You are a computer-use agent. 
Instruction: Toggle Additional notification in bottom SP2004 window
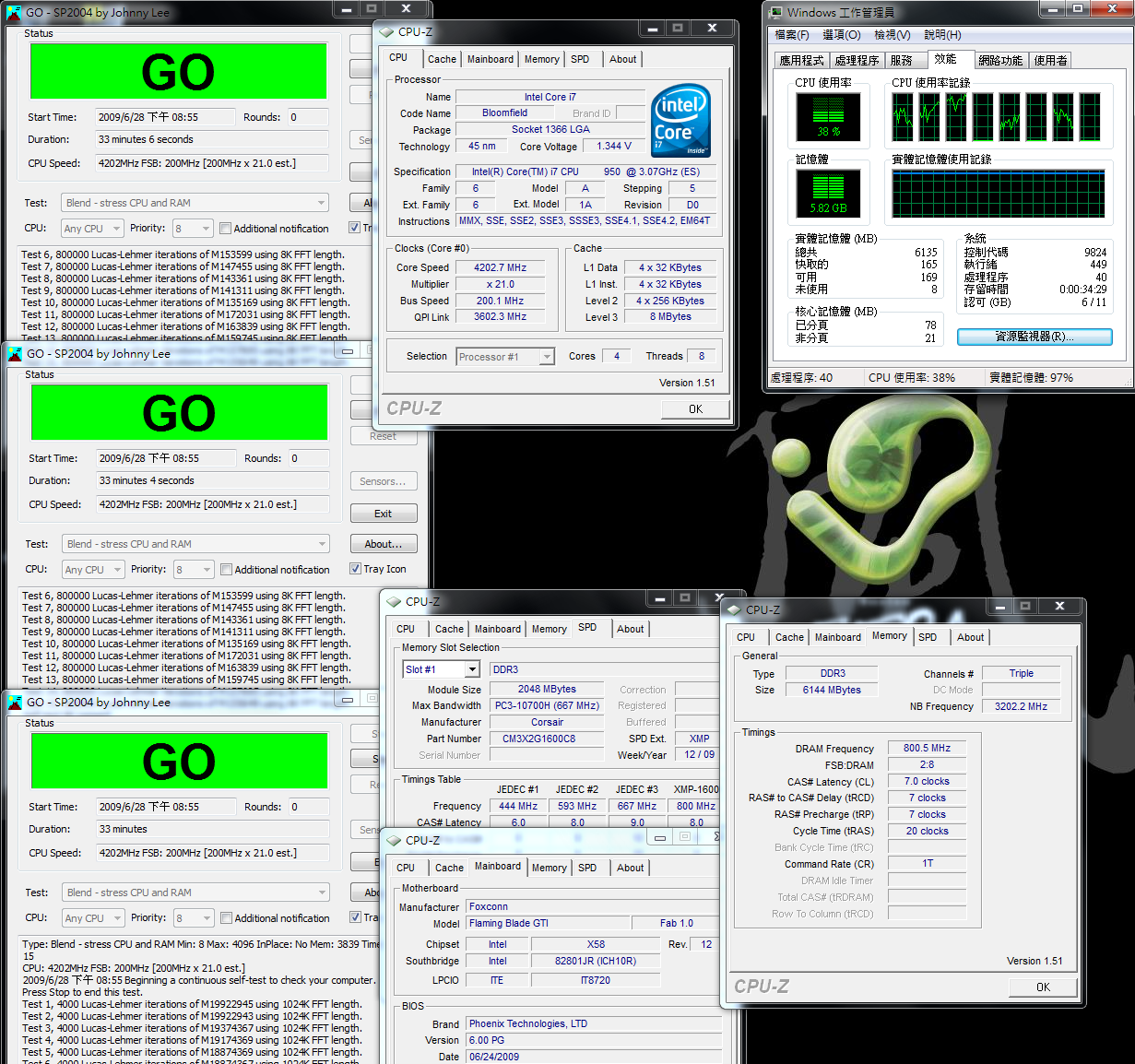[x=226, y=918]
